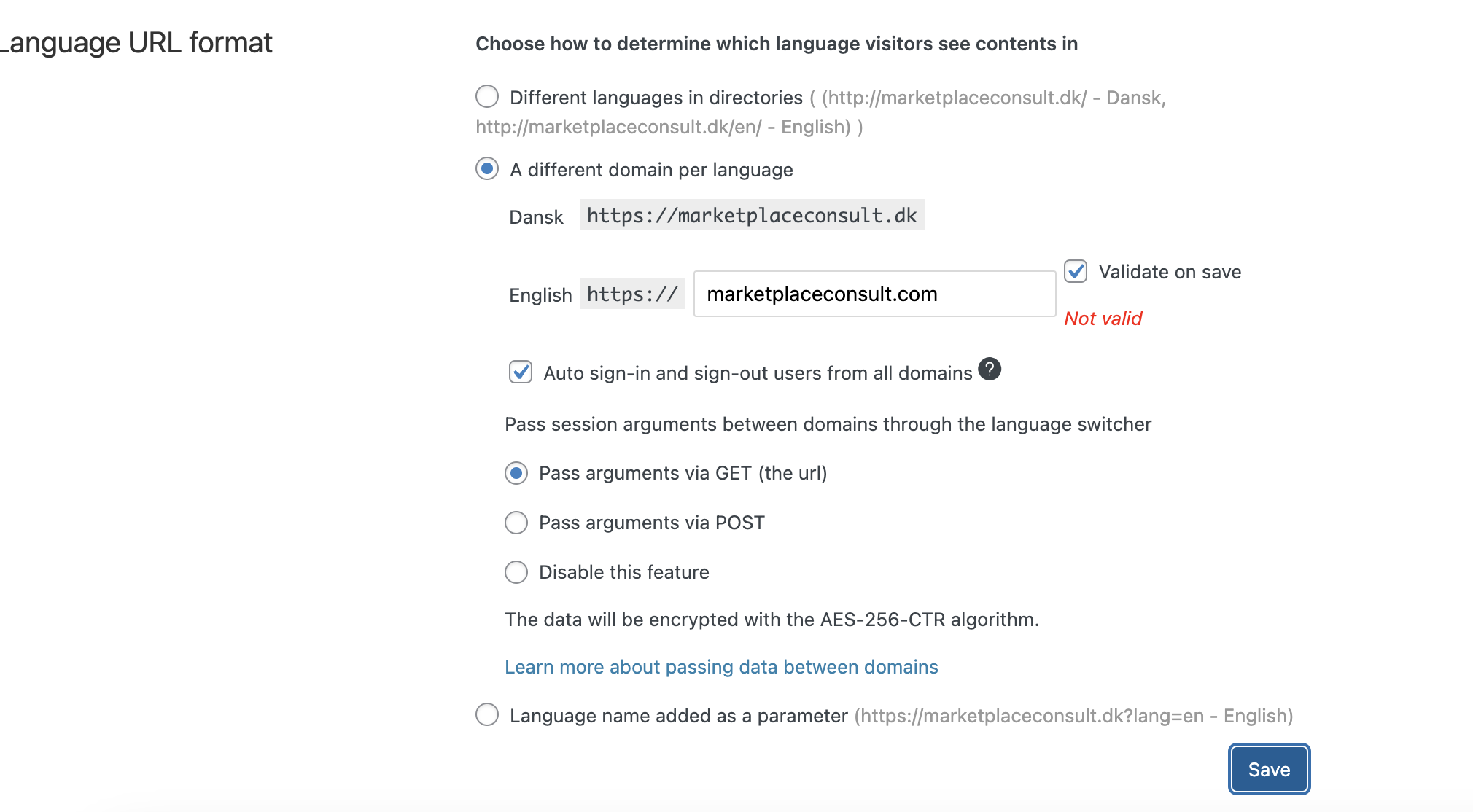
Task: Click the AES-256-CTR encryption note text
Action: click(772, 620)
